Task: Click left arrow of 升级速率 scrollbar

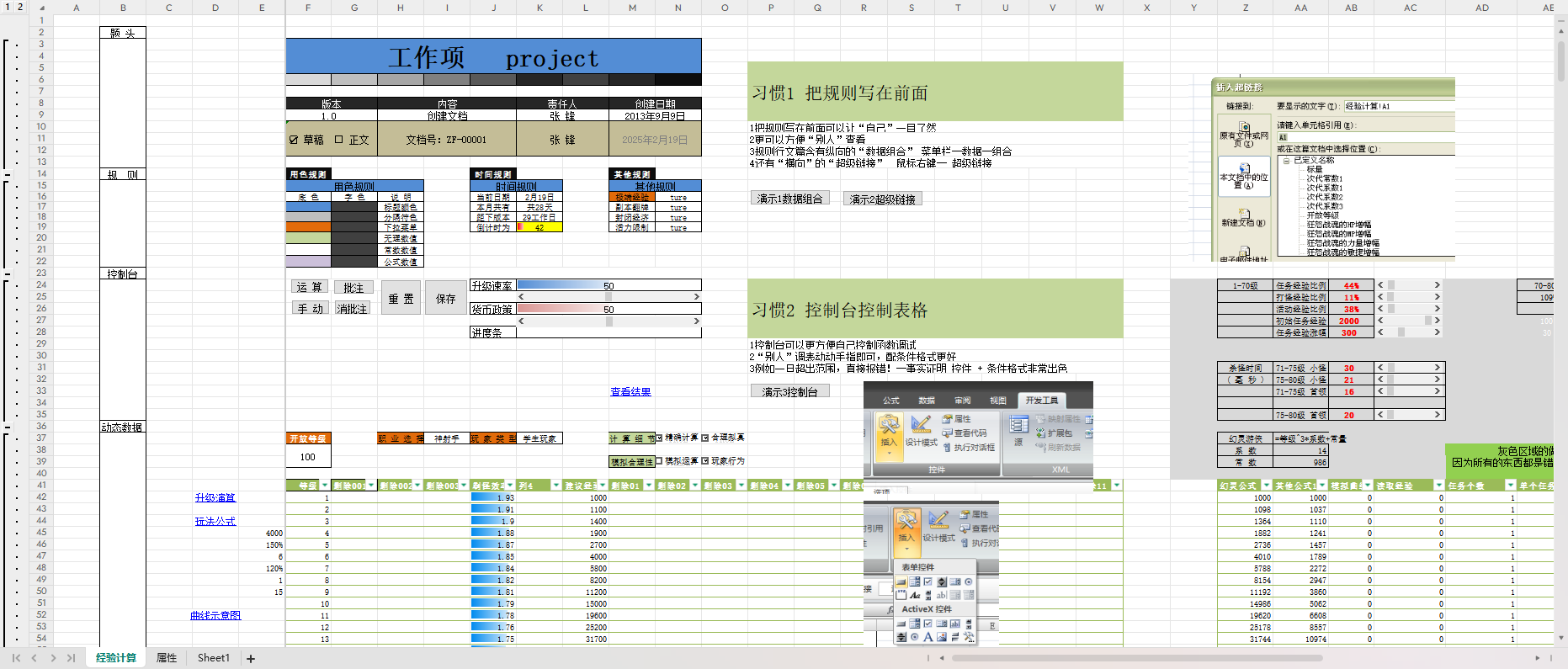Action: coord(521,297)
